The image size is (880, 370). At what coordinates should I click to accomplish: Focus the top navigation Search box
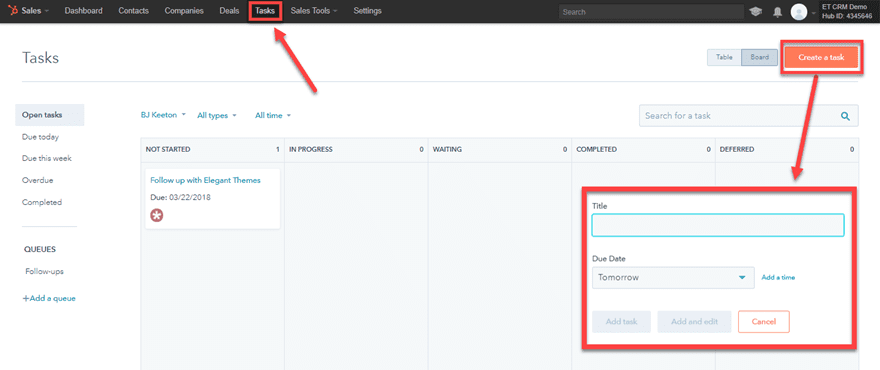click(x=652, y=12)
